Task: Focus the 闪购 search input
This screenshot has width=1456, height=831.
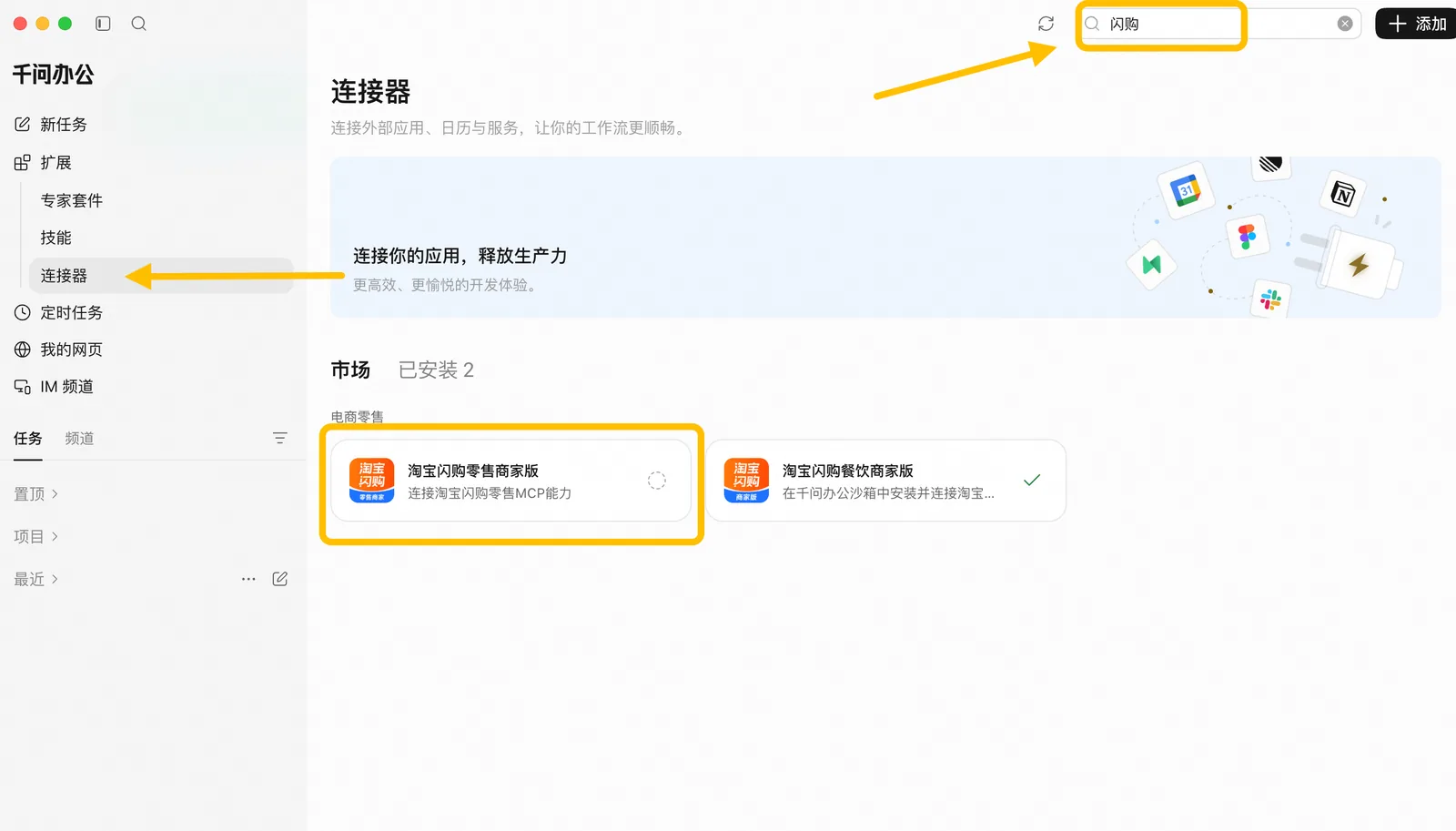Action: [1219, 24]
